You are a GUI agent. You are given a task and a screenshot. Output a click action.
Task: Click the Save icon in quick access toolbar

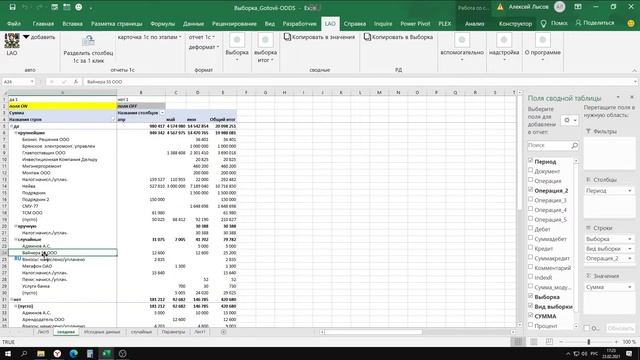click(x=13, y=7)
